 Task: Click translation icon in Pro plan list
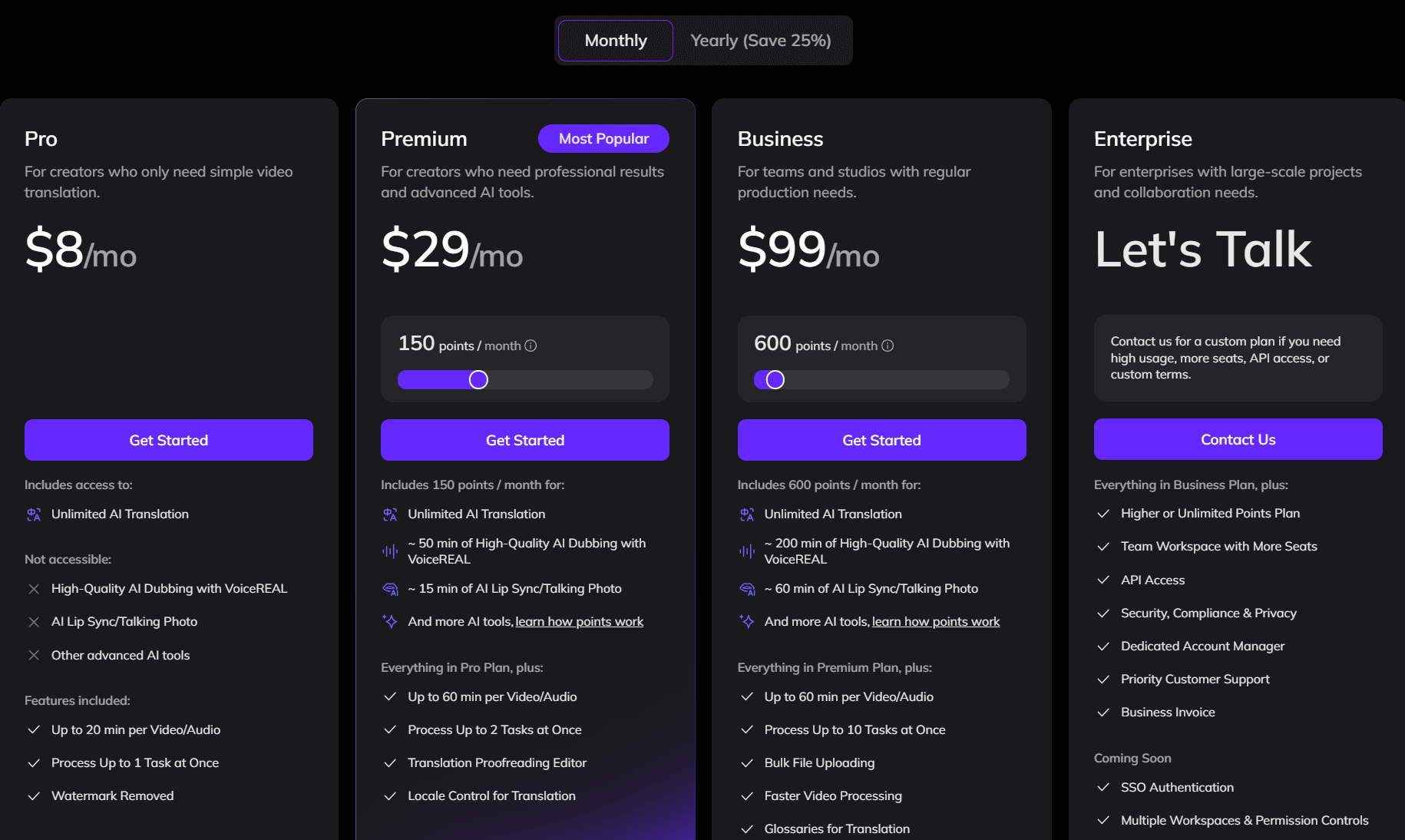click(x=34, y=514)
